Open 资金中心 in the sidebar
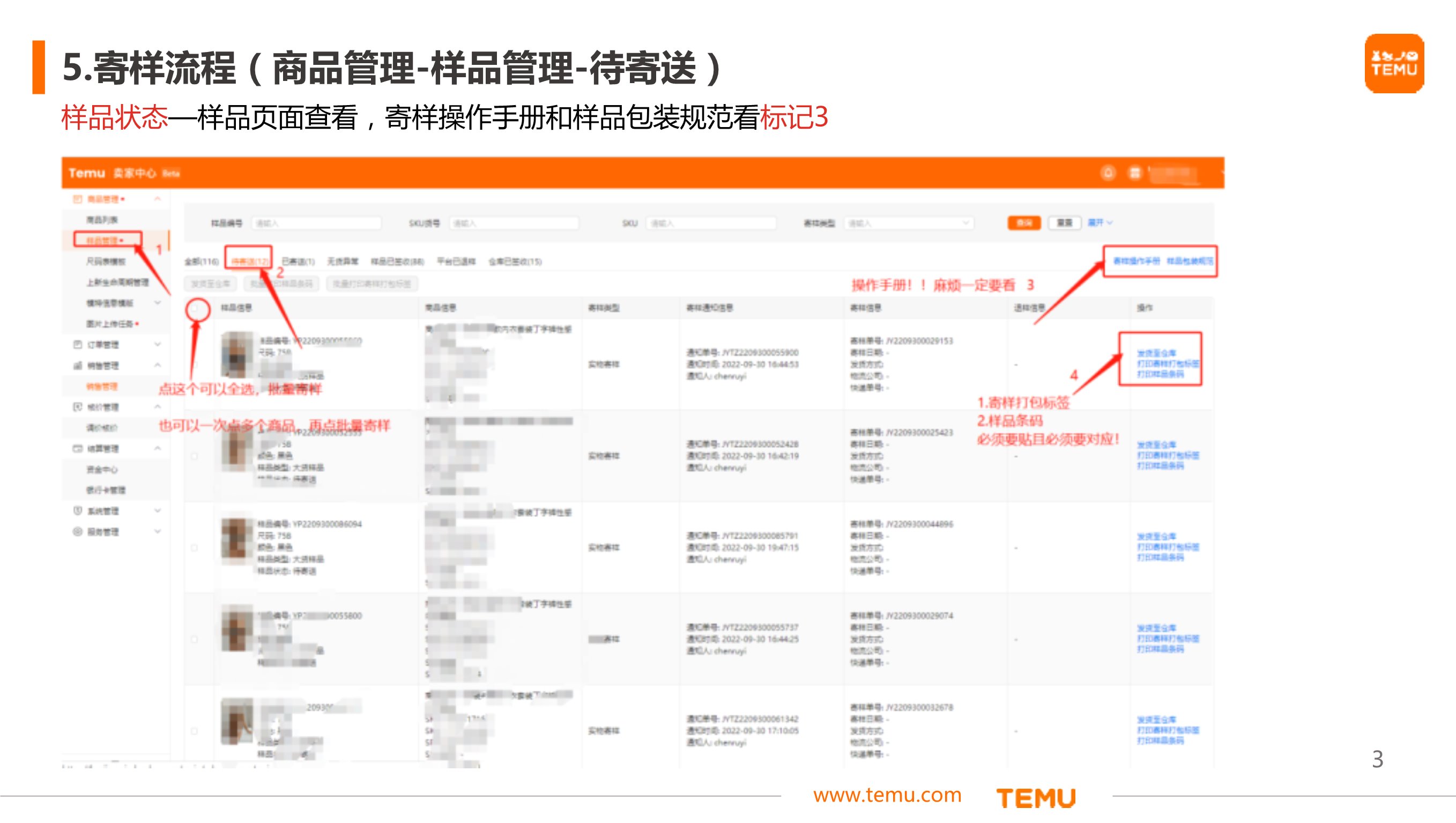1456x823 pixels. click(102, 469)
